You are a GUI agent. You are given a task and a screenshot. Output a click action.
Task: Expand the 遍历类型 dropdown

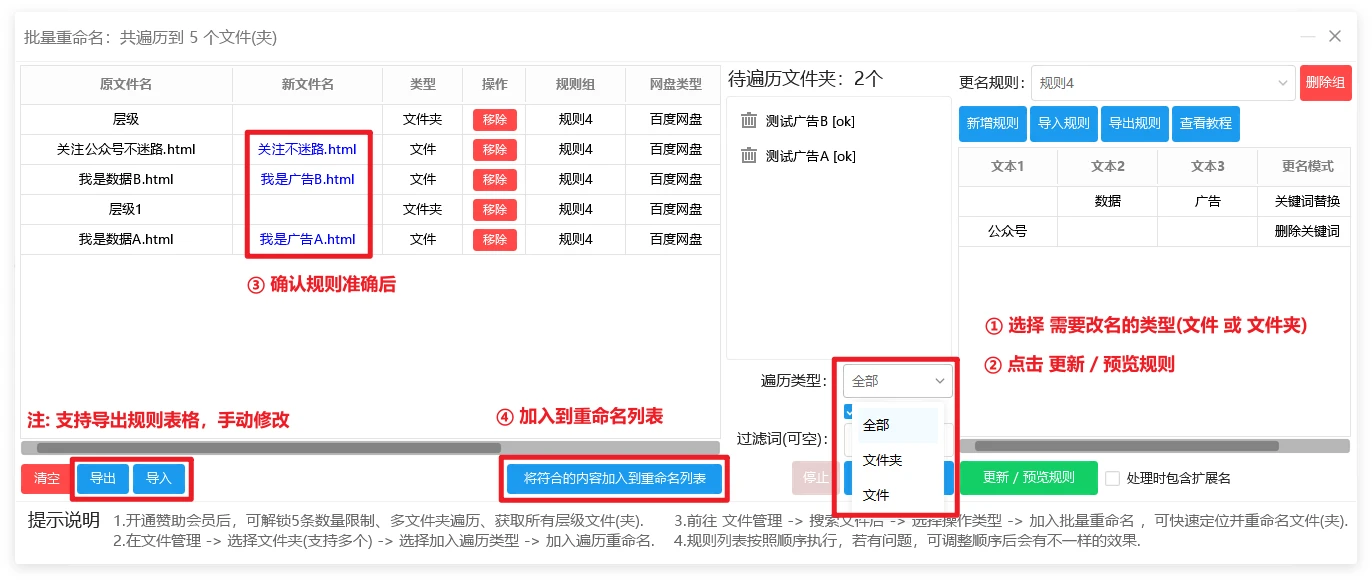coord(897,381)
